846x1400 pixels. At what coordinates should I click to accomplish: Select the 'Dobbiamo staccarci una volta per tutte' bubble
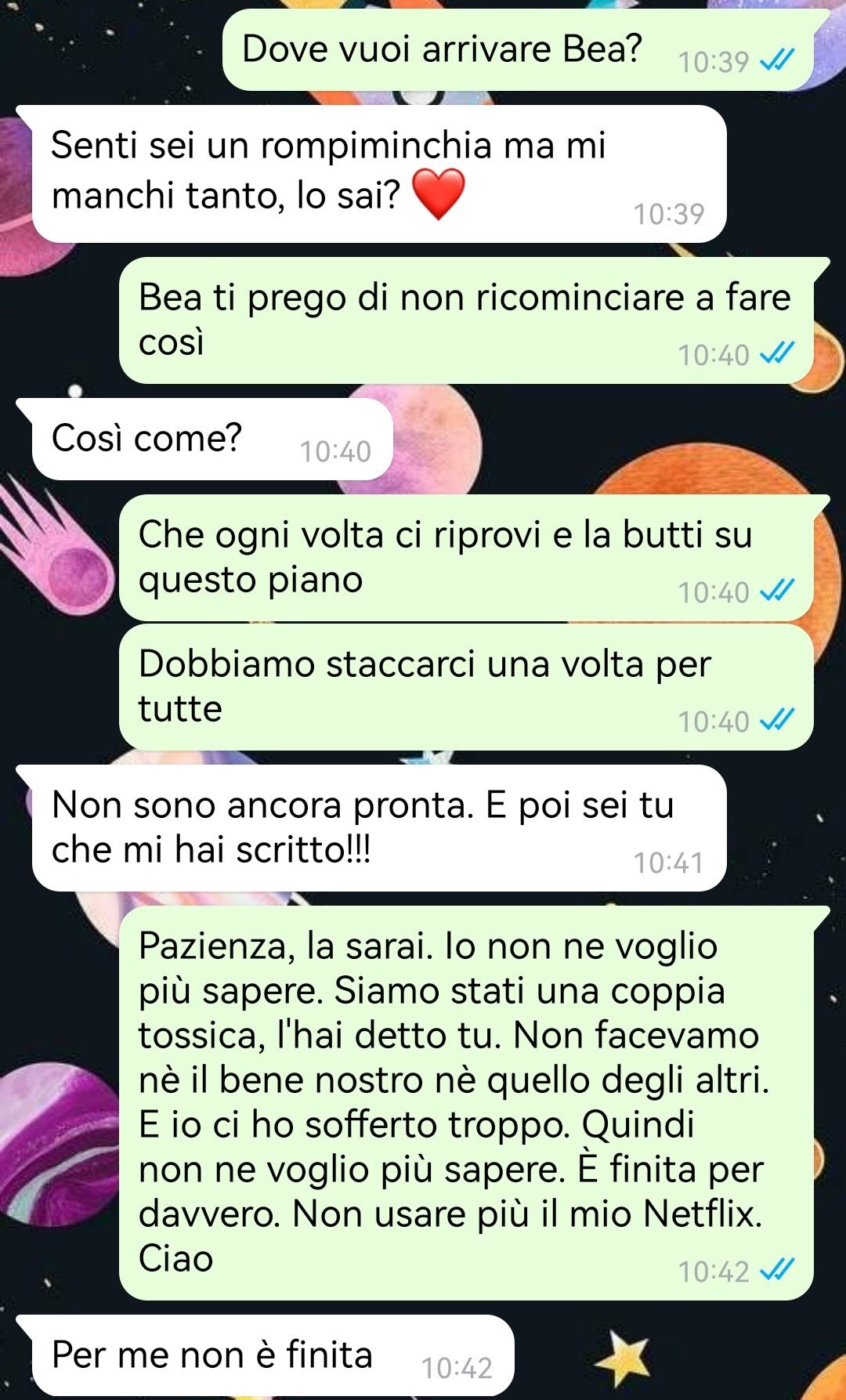(x=466, y=687)
